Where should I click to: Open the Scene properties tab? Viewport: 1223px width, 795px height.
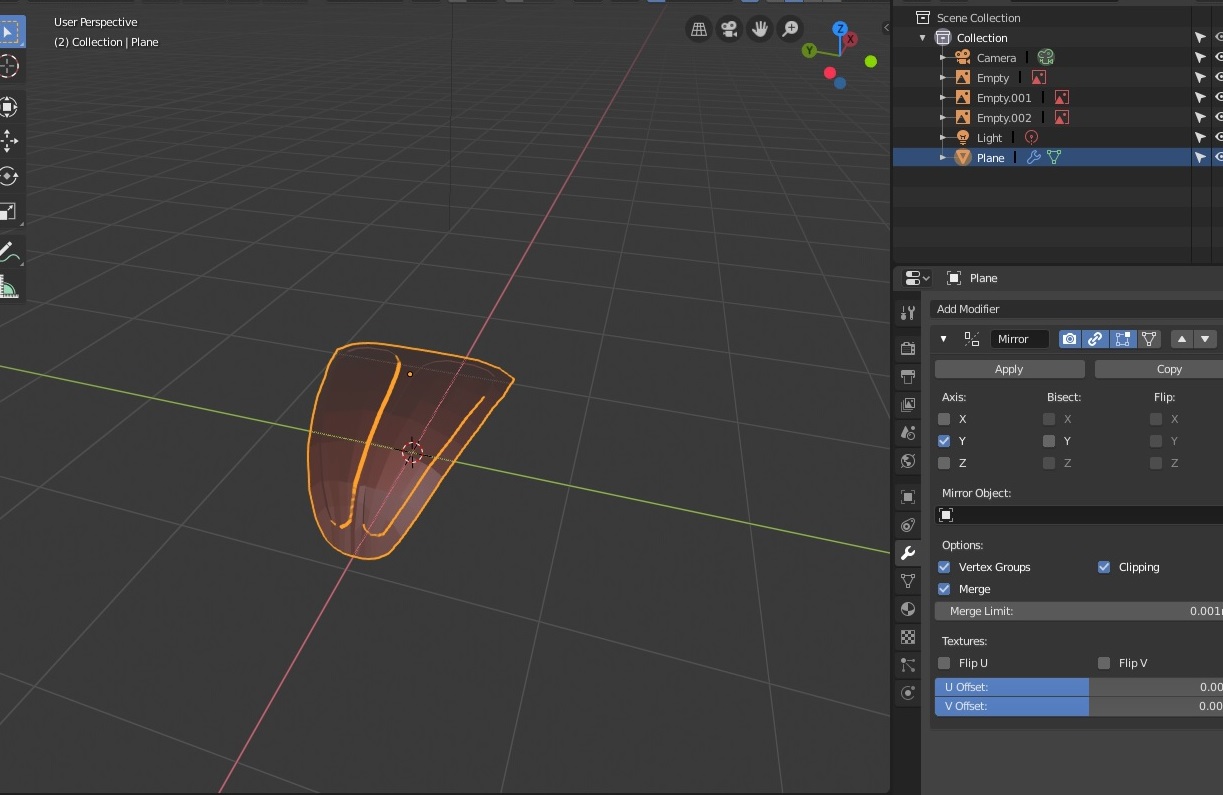[x=908, y=433]
